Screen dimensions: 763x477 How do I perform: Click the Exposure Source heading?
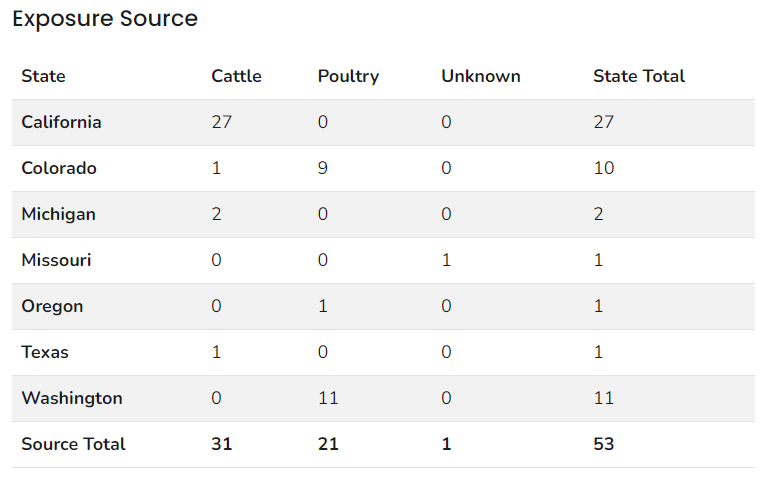[105, 19]
